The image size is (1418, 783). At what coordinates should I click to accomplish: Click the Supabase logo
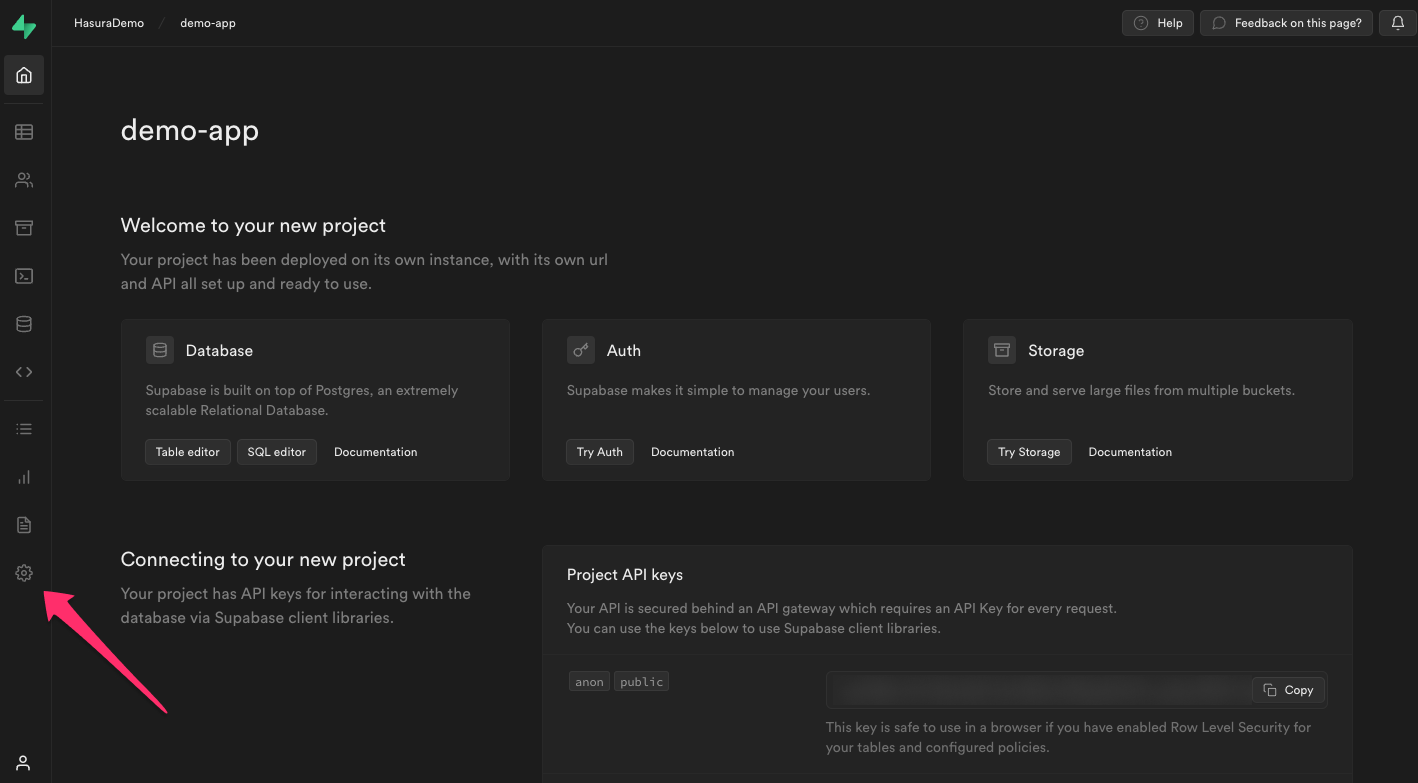pos(23,25)
